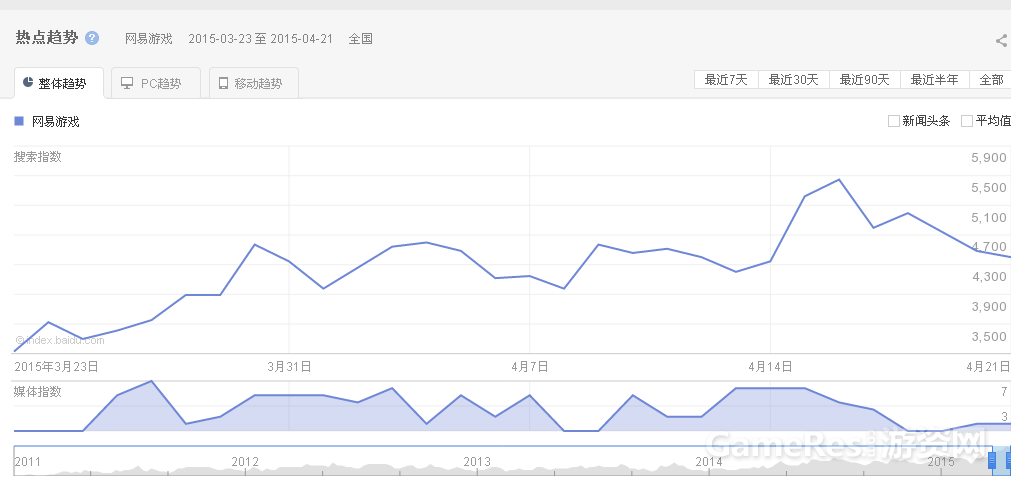Image resolution: width=1011 pixels, height=478 pixels.
Task: Click 2012 on the overview timeline
Action: [245, 462]
